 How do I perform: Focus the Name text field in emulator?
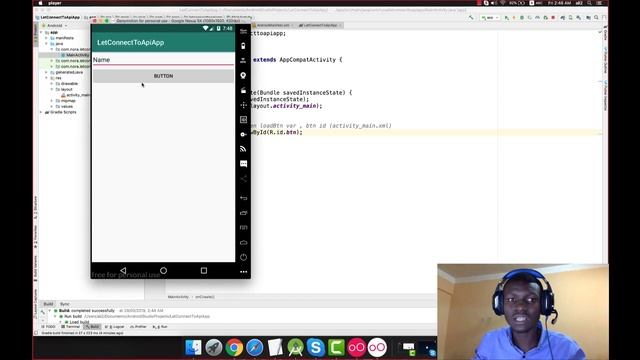[163, 60]
